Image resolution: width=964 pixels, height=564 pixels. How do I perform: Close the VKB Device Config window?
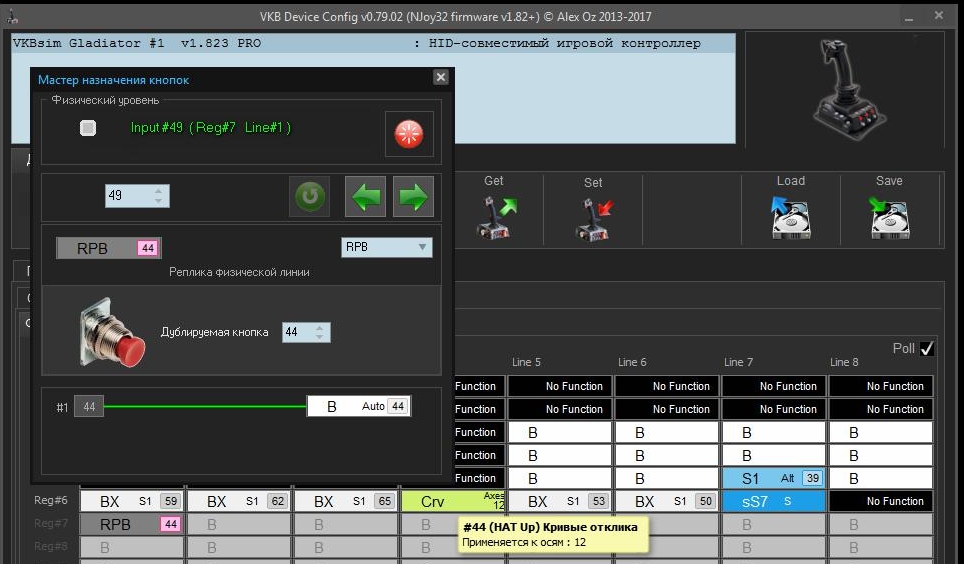coord(939,15)
